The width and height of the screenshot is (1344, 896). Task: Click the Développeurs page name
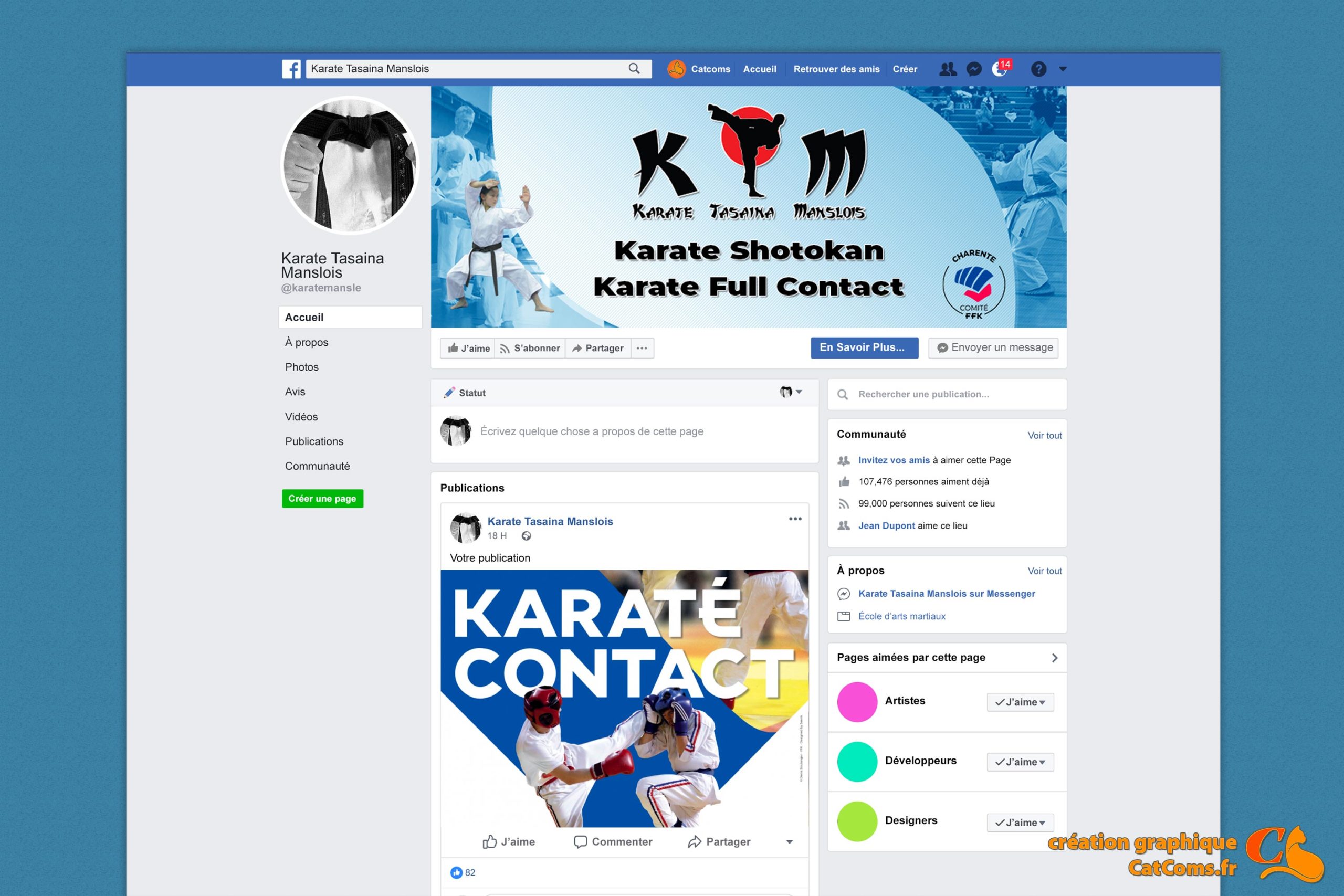pos(920,761)
